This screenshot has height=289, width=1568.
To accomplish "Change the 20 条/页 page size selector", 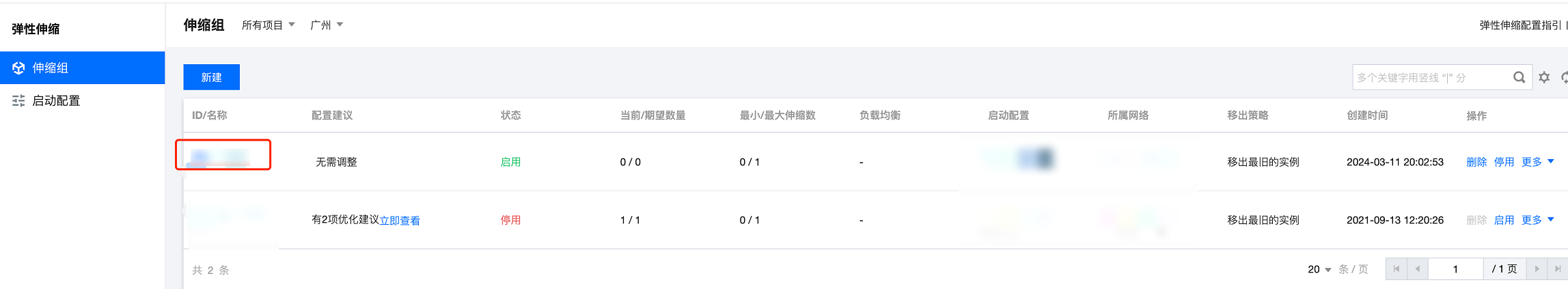I will pyautogui.click(x=1319, y=269).
